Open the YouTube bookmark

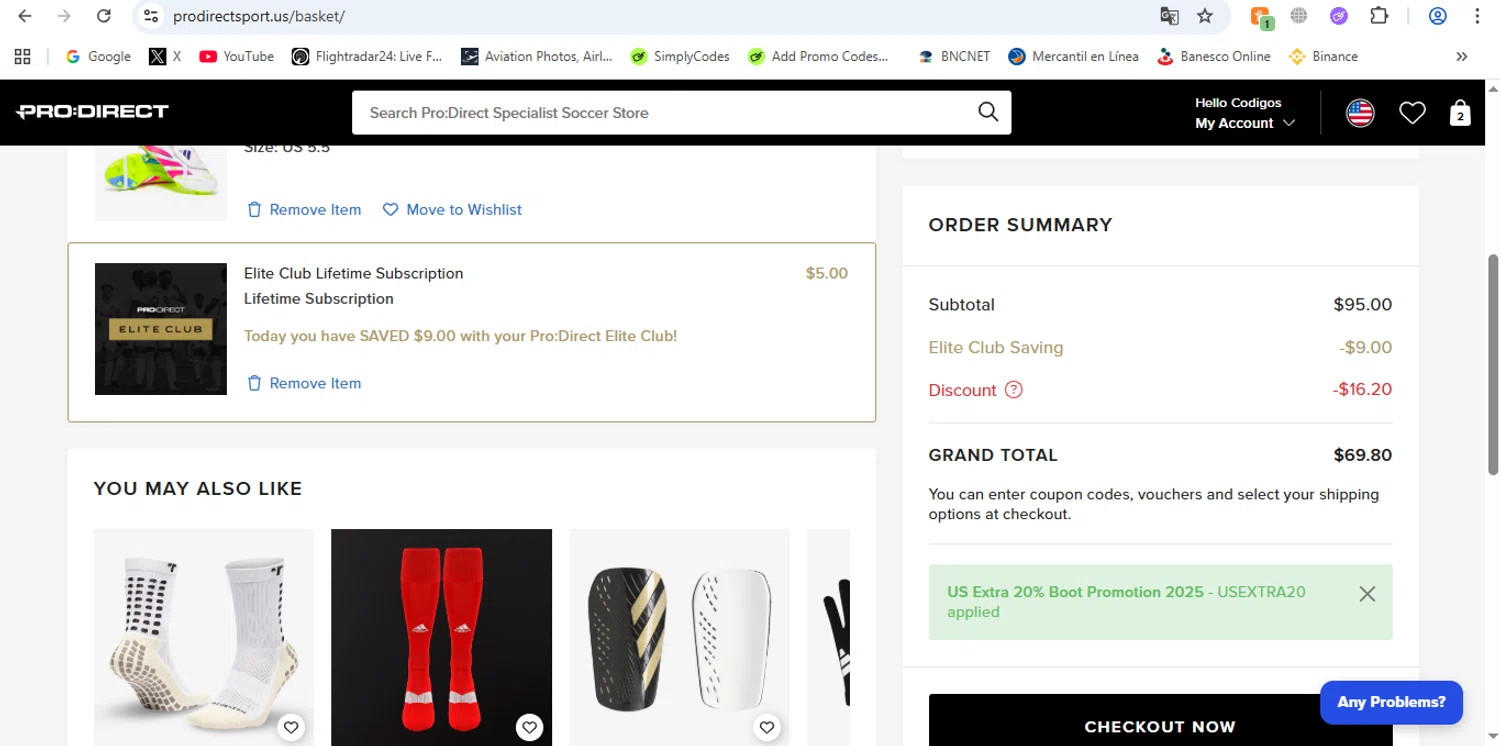236,57
